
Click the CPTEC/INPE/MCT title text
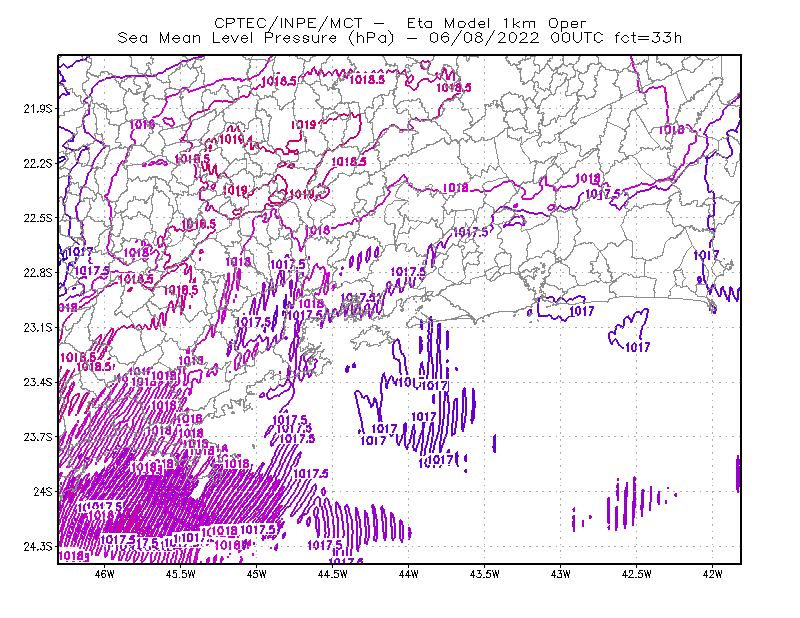tap(288, 23)
